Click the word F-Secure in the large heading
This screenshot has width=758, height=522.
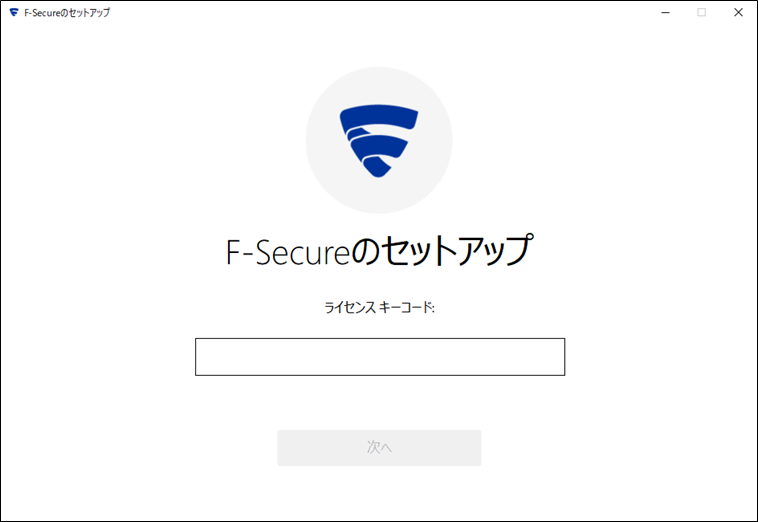[x=288, y=252]
